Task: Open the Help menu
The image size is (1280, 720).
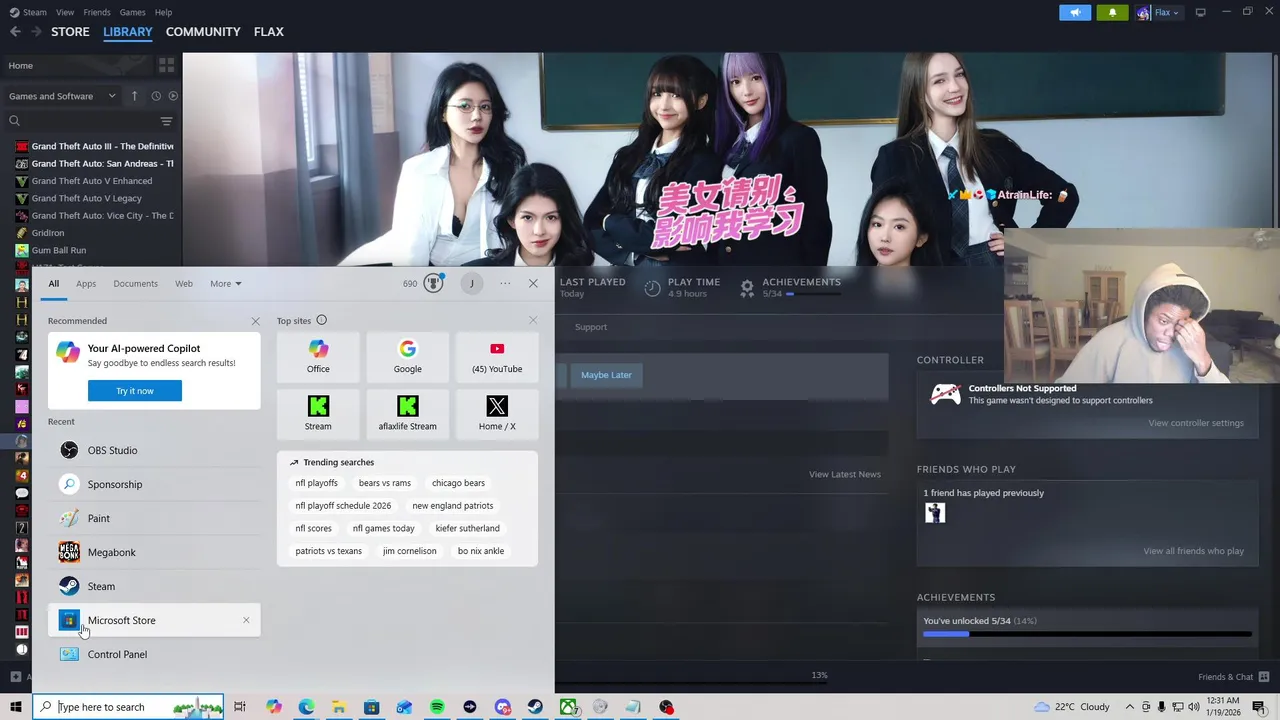Action: pos(163,12)
